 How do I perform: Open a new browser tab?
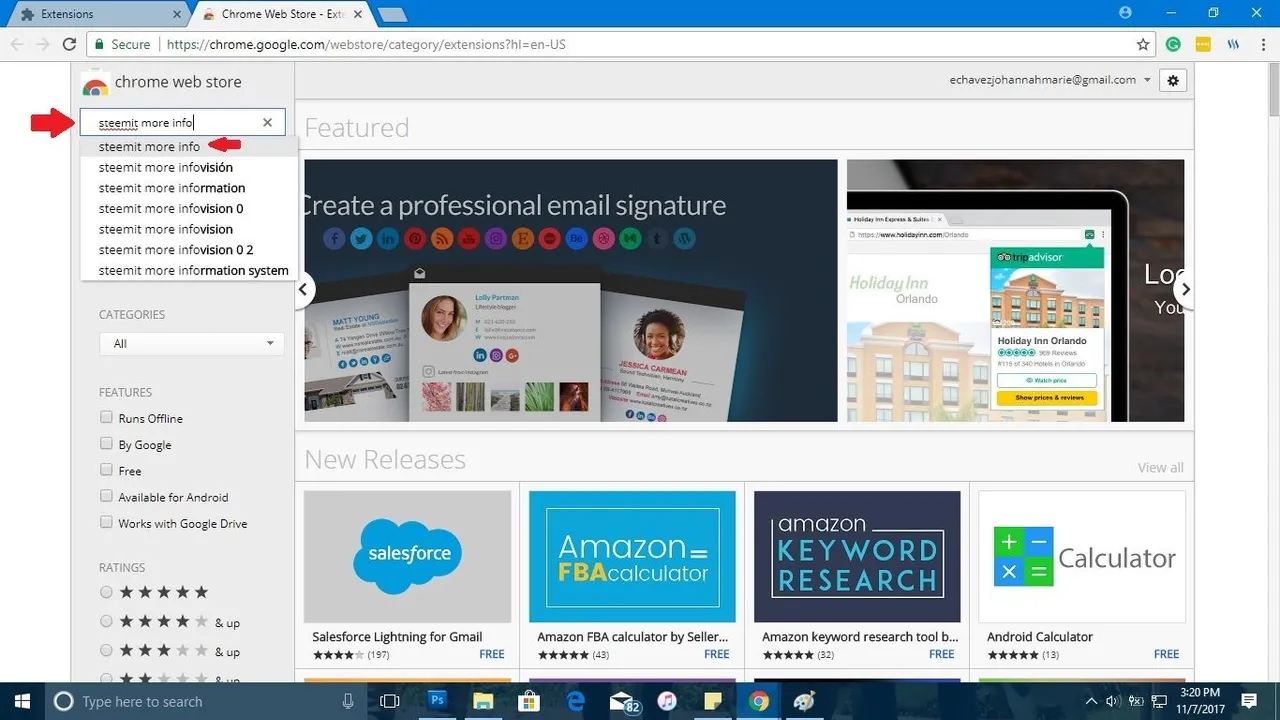[392, 14]
